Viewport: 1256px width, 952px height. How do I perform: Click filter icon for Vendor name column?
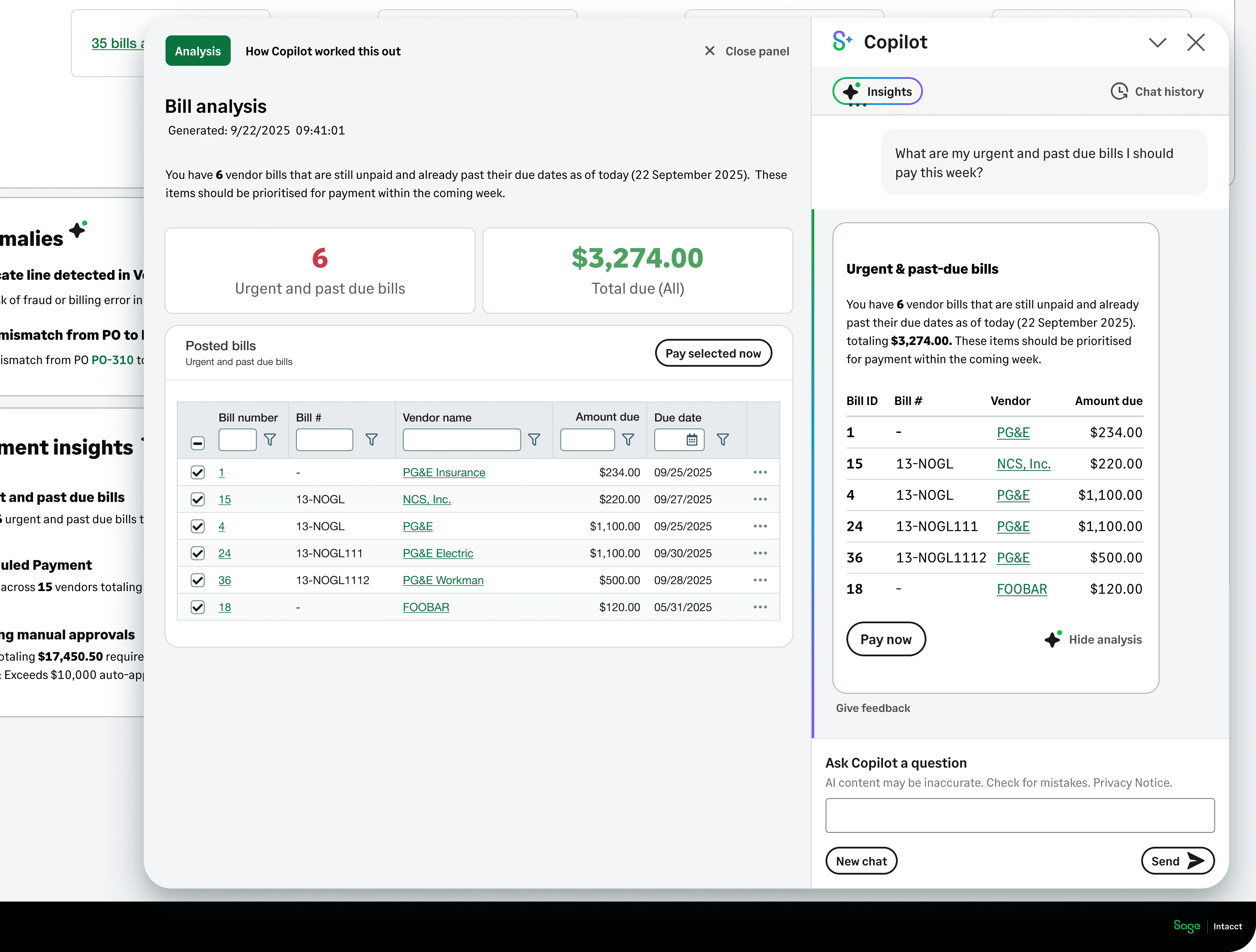[534, 440]
